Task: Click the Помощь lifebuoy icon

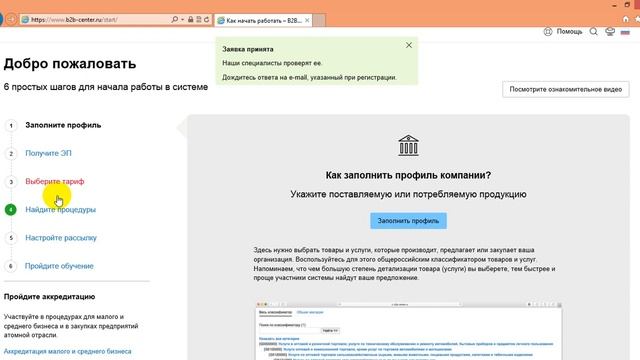Action: pyautogui.click(x=548, y=32)
